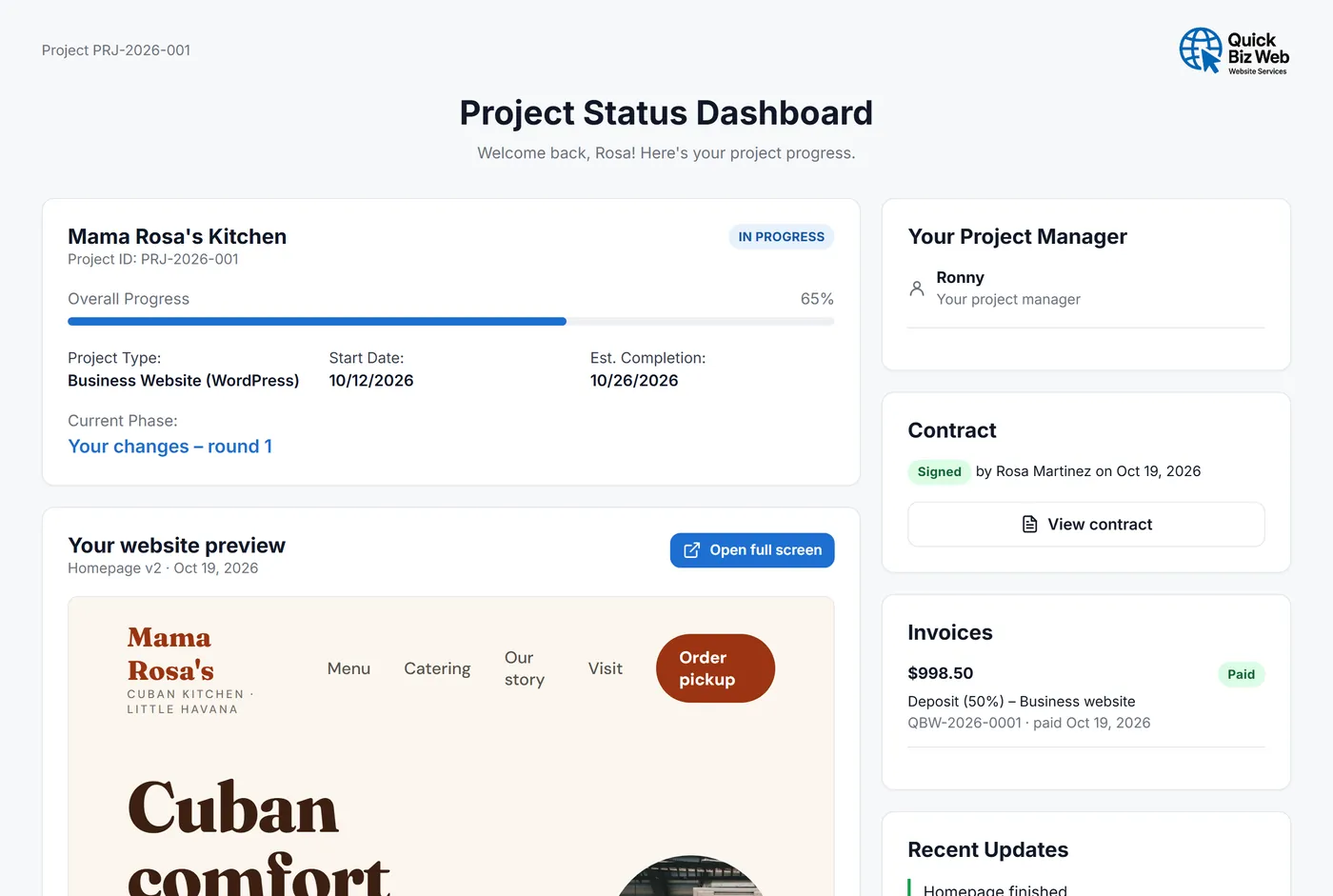View the signed contract
Viewport: 1333px width, 896px height.
click(x=1086, y=525)
